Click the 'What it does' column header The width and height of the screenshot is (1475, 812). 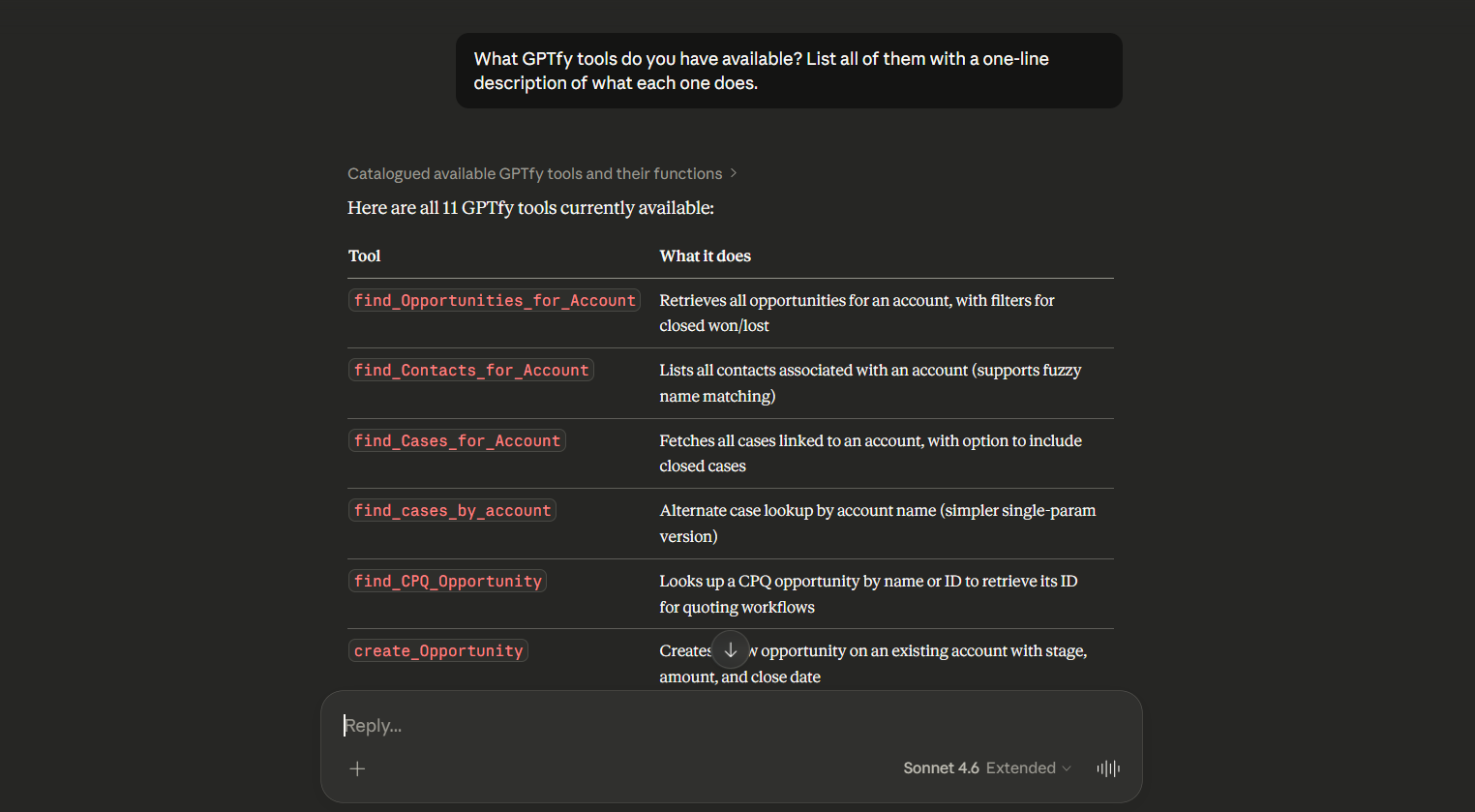[705, 256]
